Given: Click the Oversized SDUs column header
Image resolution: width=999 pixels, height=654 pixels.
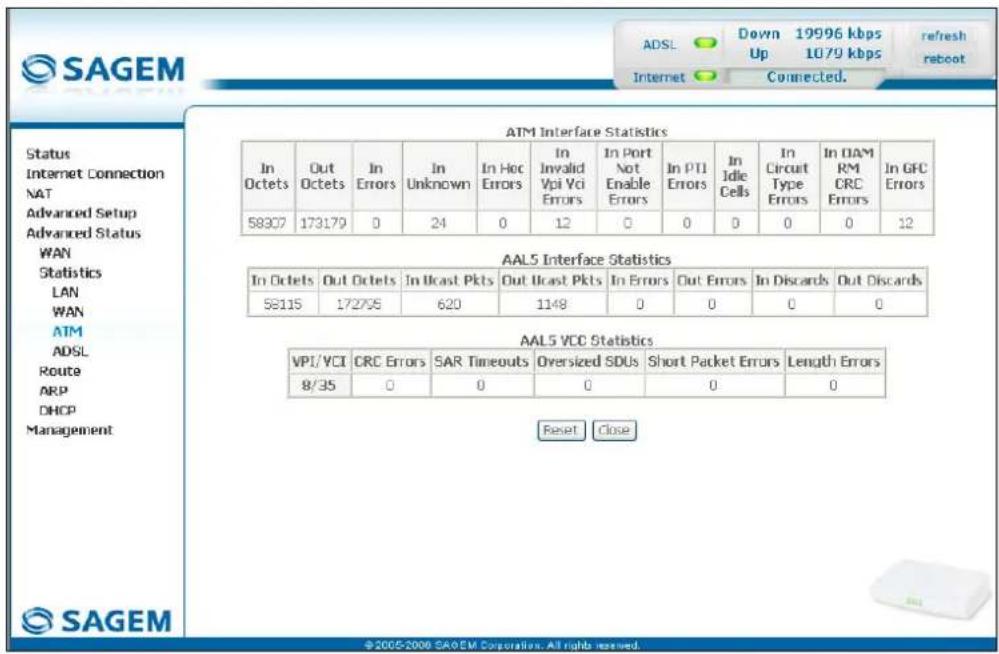Looking at the screenshot, I should click(x=588, y=361).
